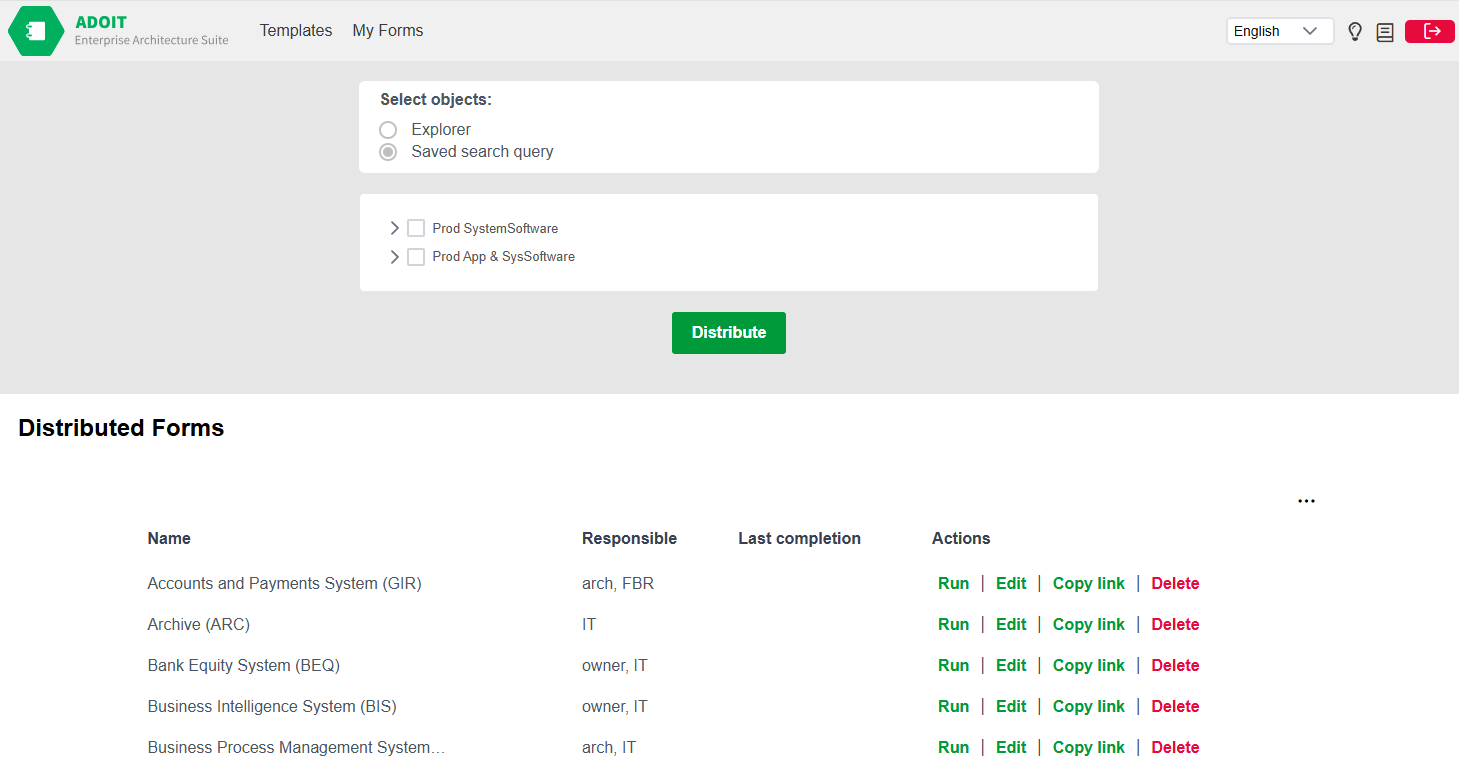Check the Prod SystemSoftware checkbox

[x=416, y=228]
